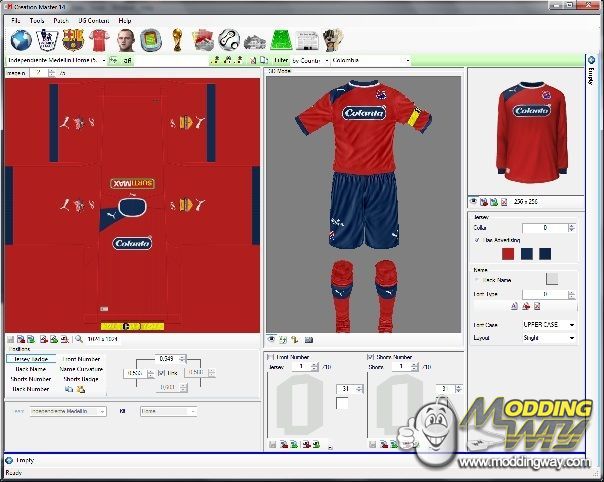Open the golden trophy tournaments icon
This screenshot has width=604, height=482.
pos(177,41)
